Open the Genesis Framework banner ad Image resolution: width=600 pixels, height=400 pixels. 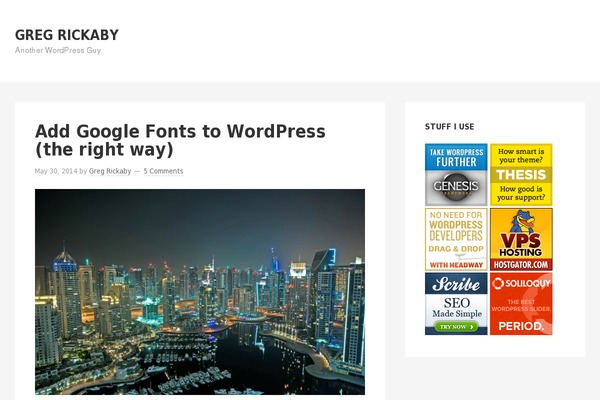[x=456, y=175]
